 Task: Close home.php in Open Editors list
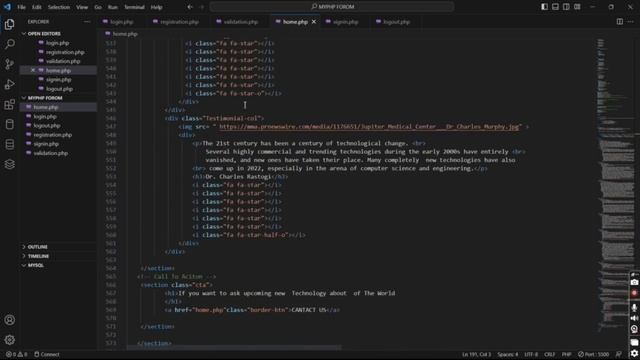click(x=33, y=70)
